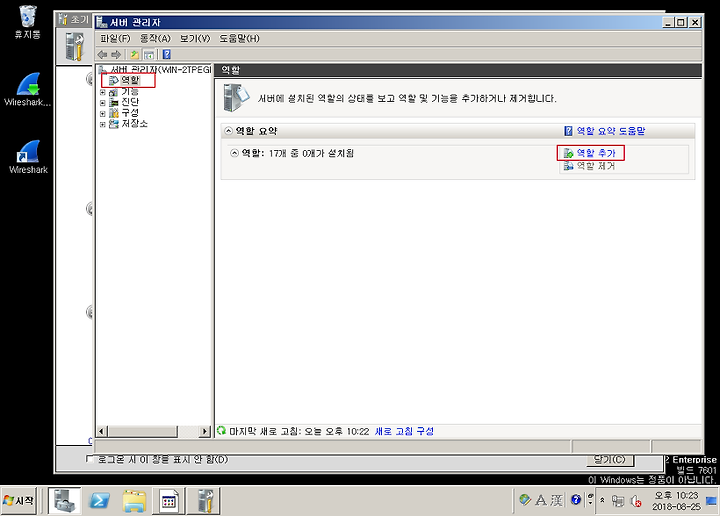
Task: Open the 동작(A) menu
Action: click(x=155, y=39)
